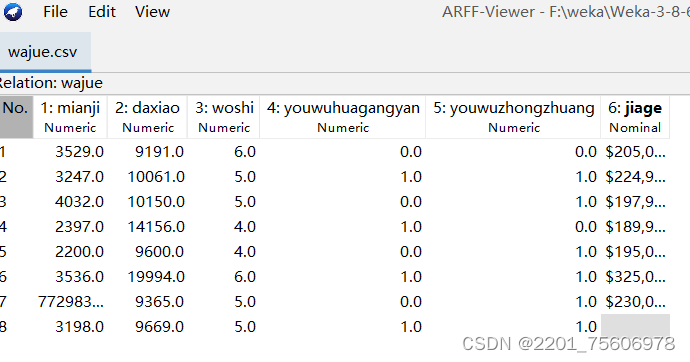Select jiage cell $189,9...

click(x=635, y=227)
